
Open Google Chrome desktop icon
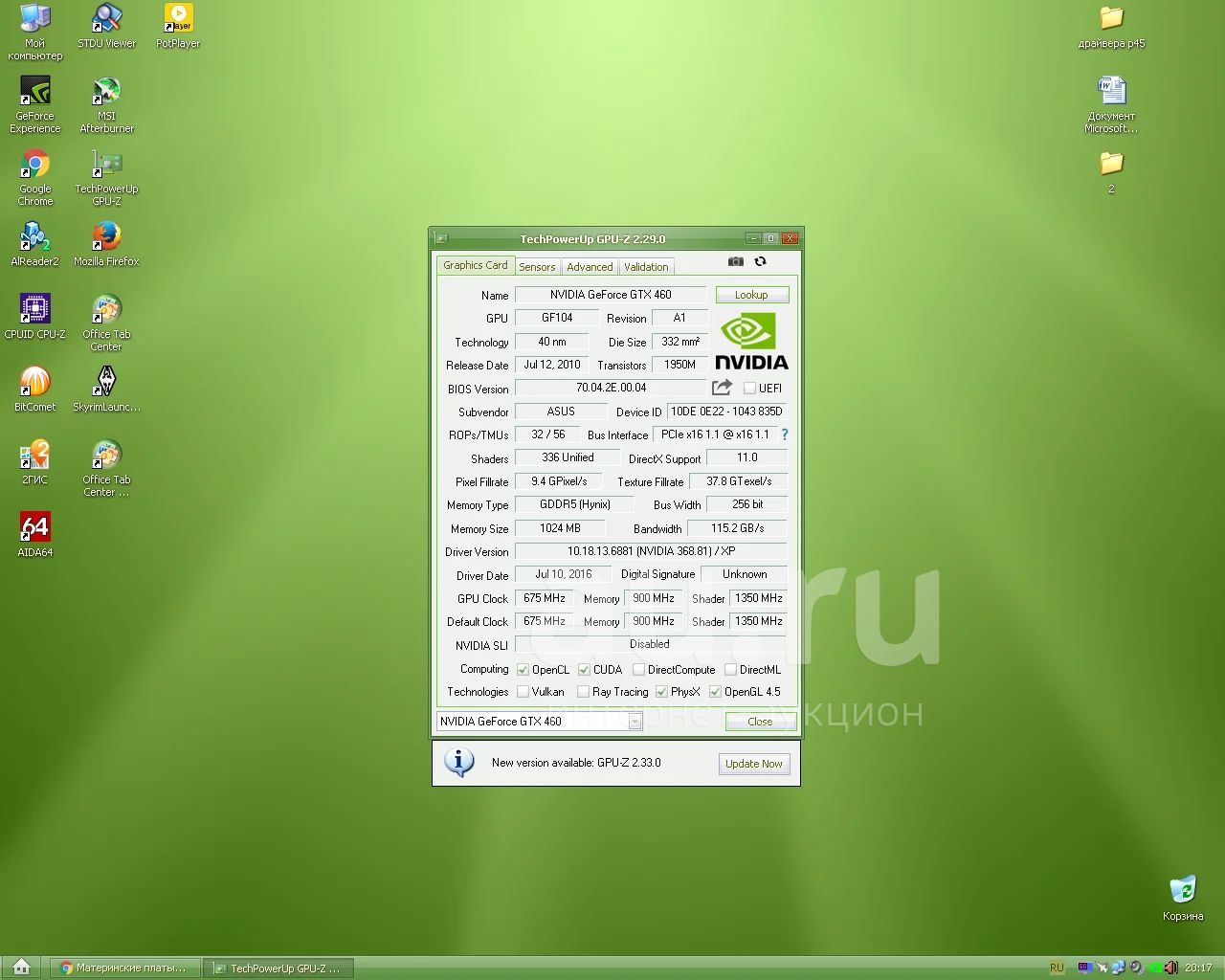(x=35, y=177)
